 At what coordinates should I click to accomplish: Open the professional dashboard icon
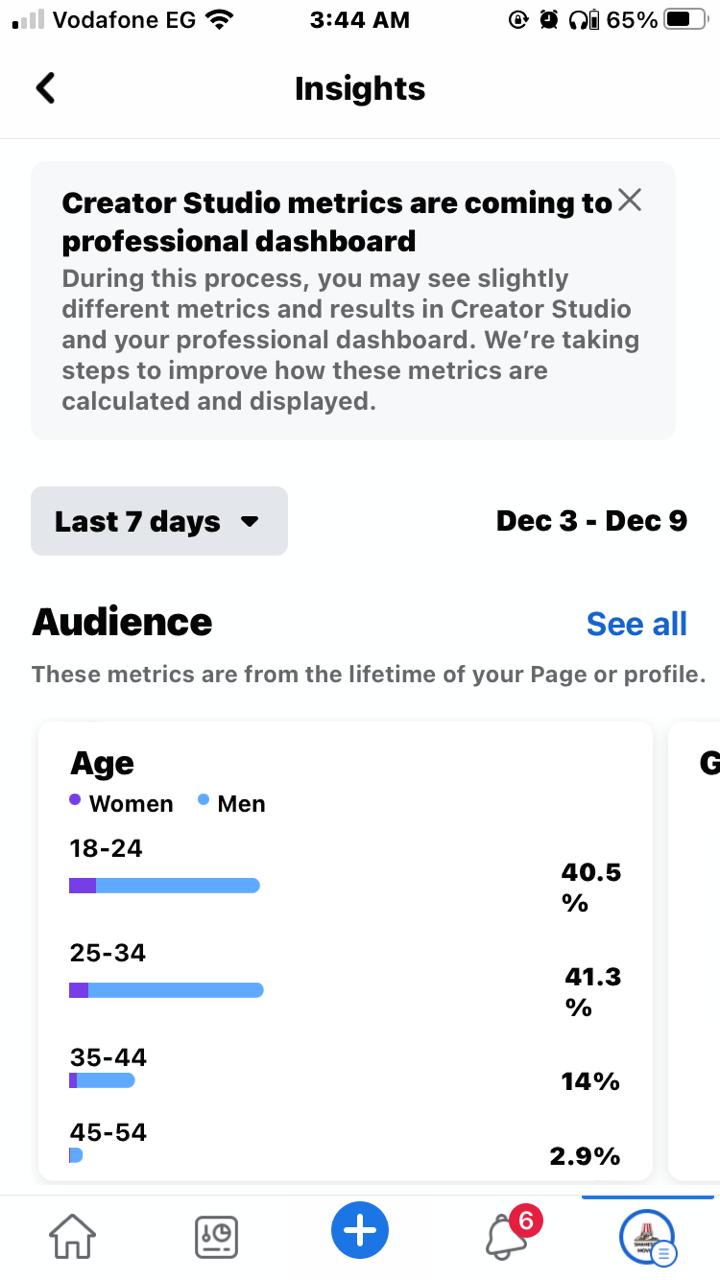coord(216,1236)
